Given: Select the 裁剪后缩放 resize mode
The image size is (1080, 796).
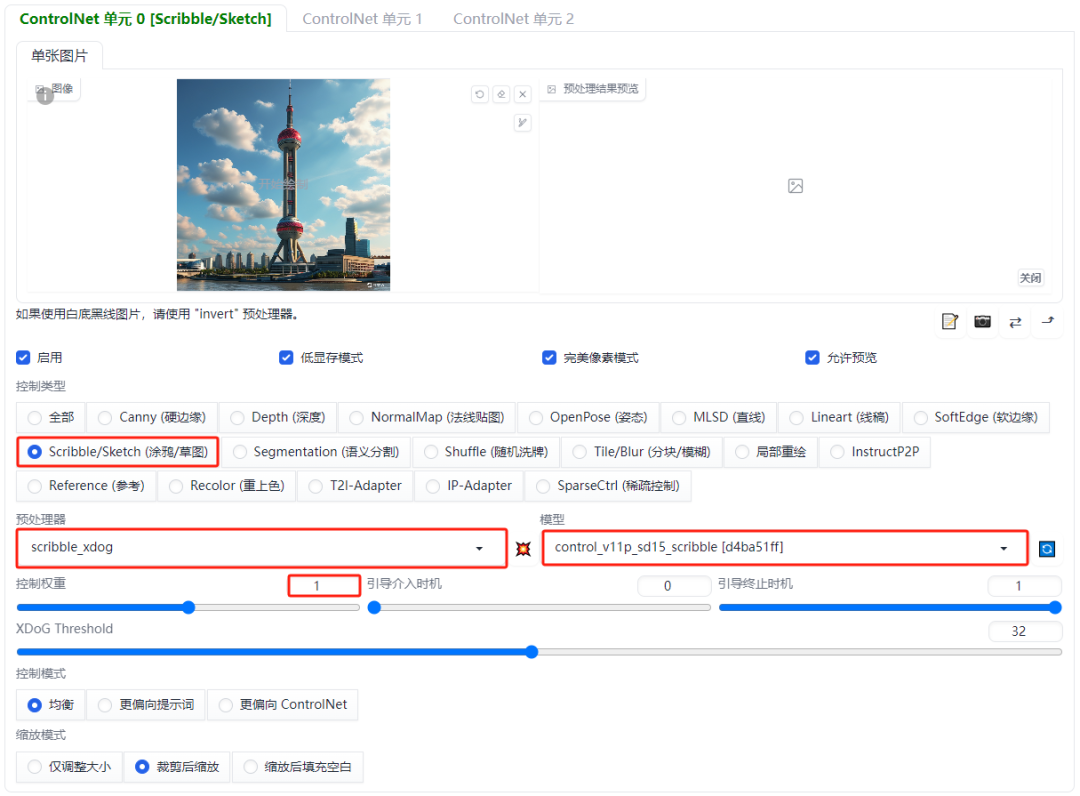Looking at the screenshot, I should coord(177,767).
